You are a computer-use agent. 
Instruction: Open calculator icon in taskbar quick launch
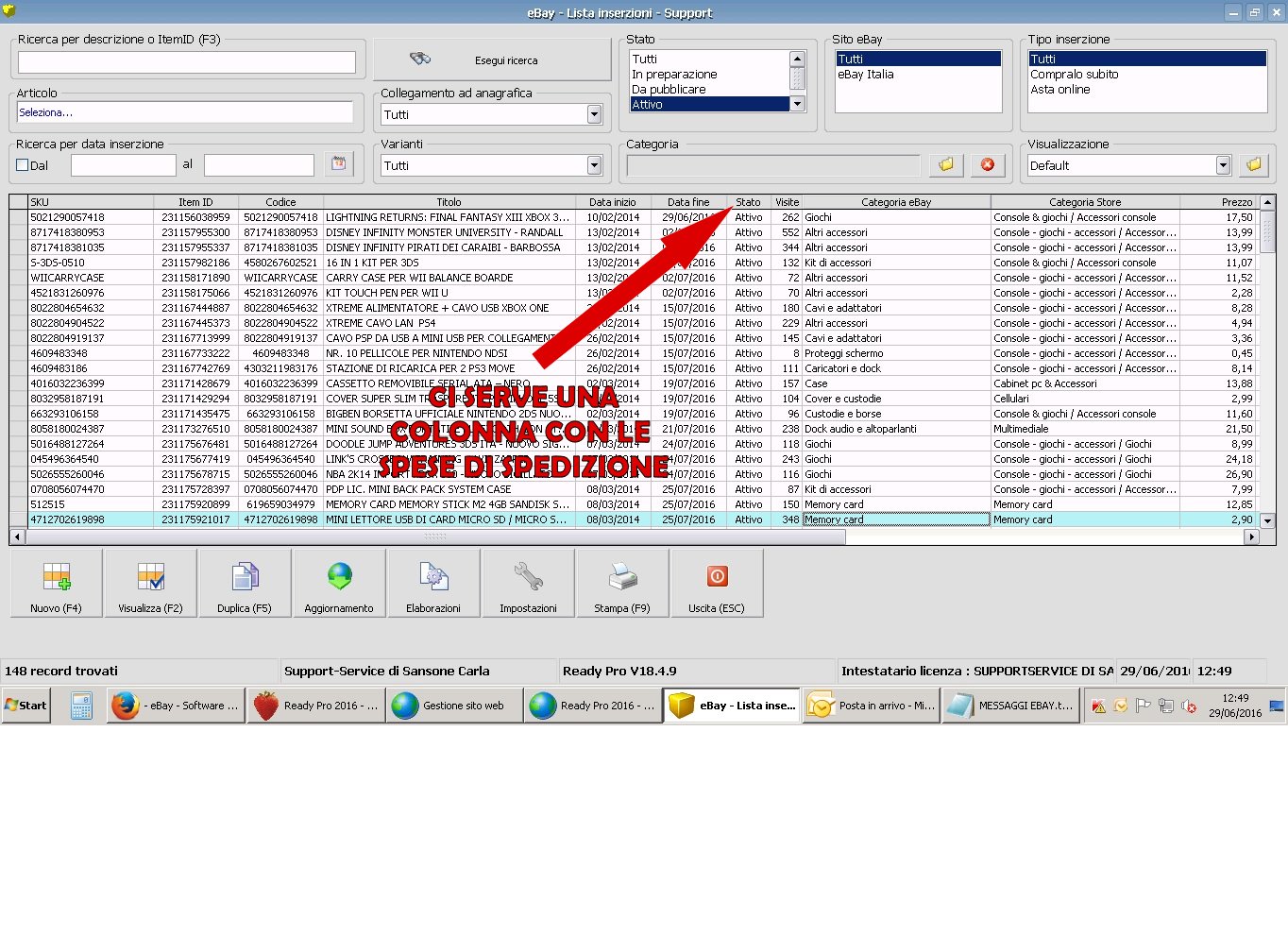pos(81,706)
